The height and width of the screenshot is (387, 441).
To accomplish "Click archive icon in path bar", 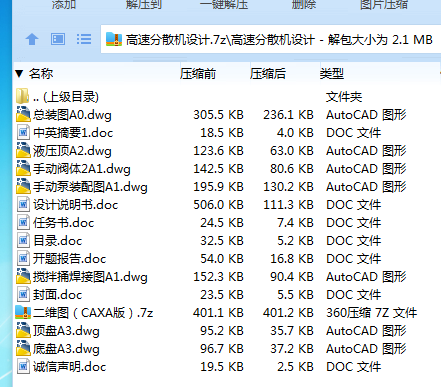I will [114, 39].
